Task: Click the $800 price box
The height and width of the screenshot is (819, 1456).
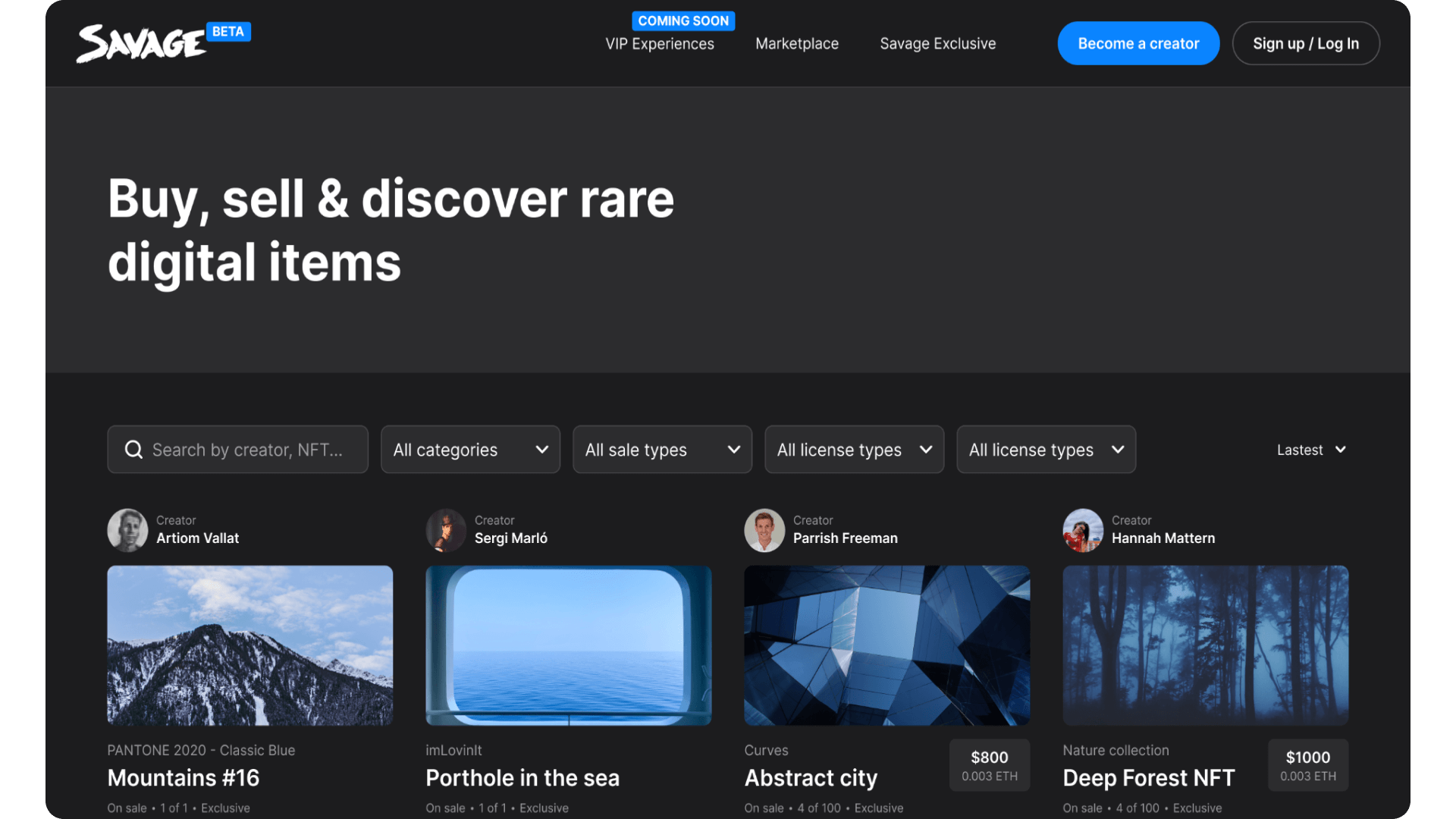Action: (990, 765)
